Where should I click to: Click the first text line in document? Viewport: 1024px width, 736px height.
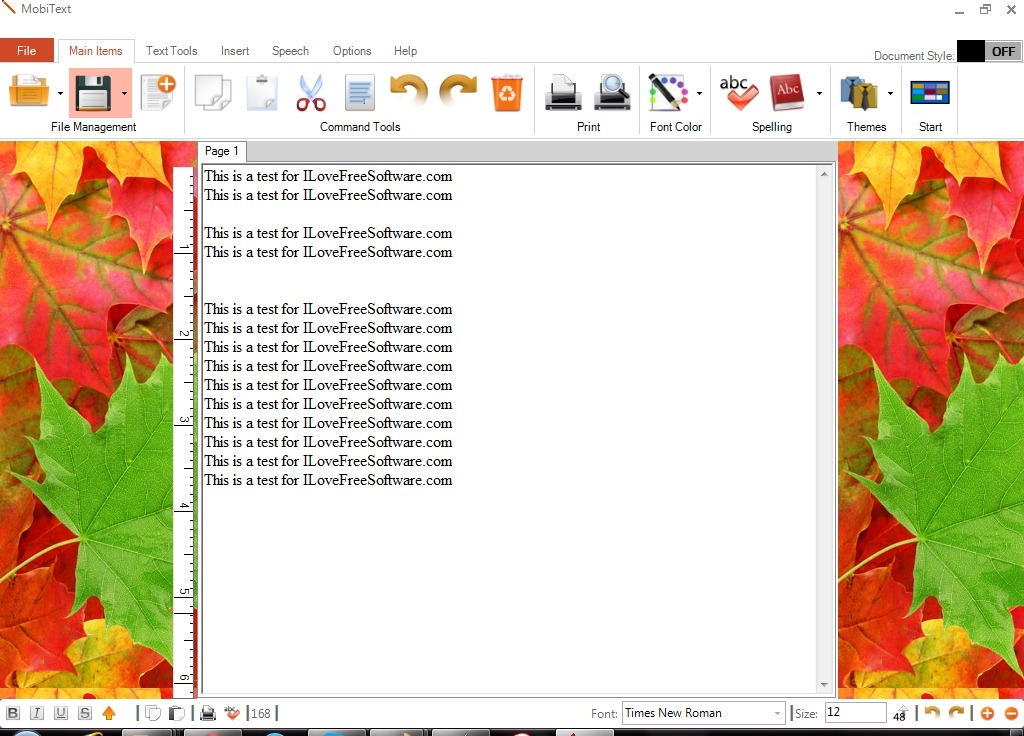point(328,176)
